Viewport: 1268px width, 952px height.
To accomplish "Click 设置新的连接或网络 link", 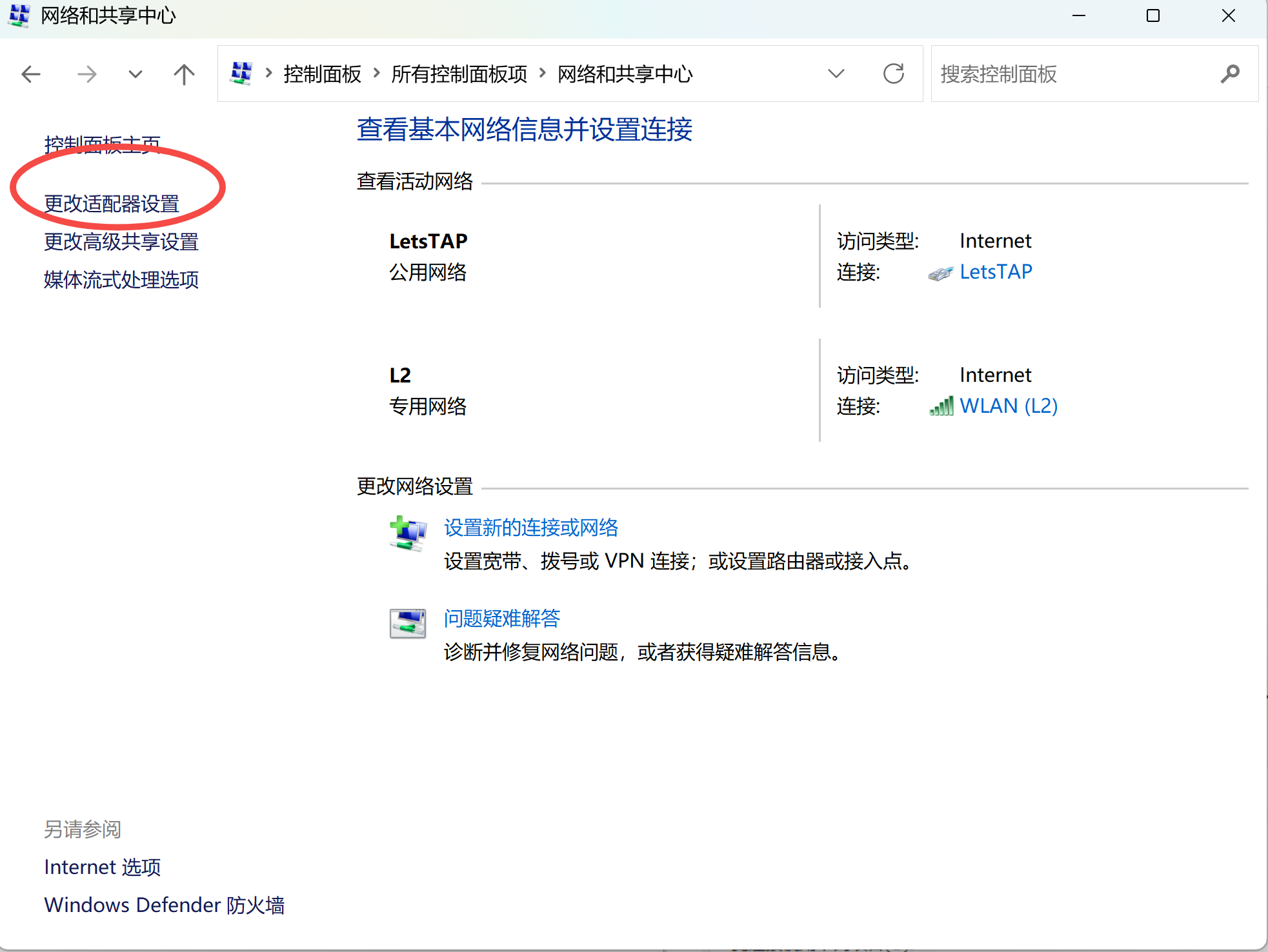I will [x=530, y=528].
